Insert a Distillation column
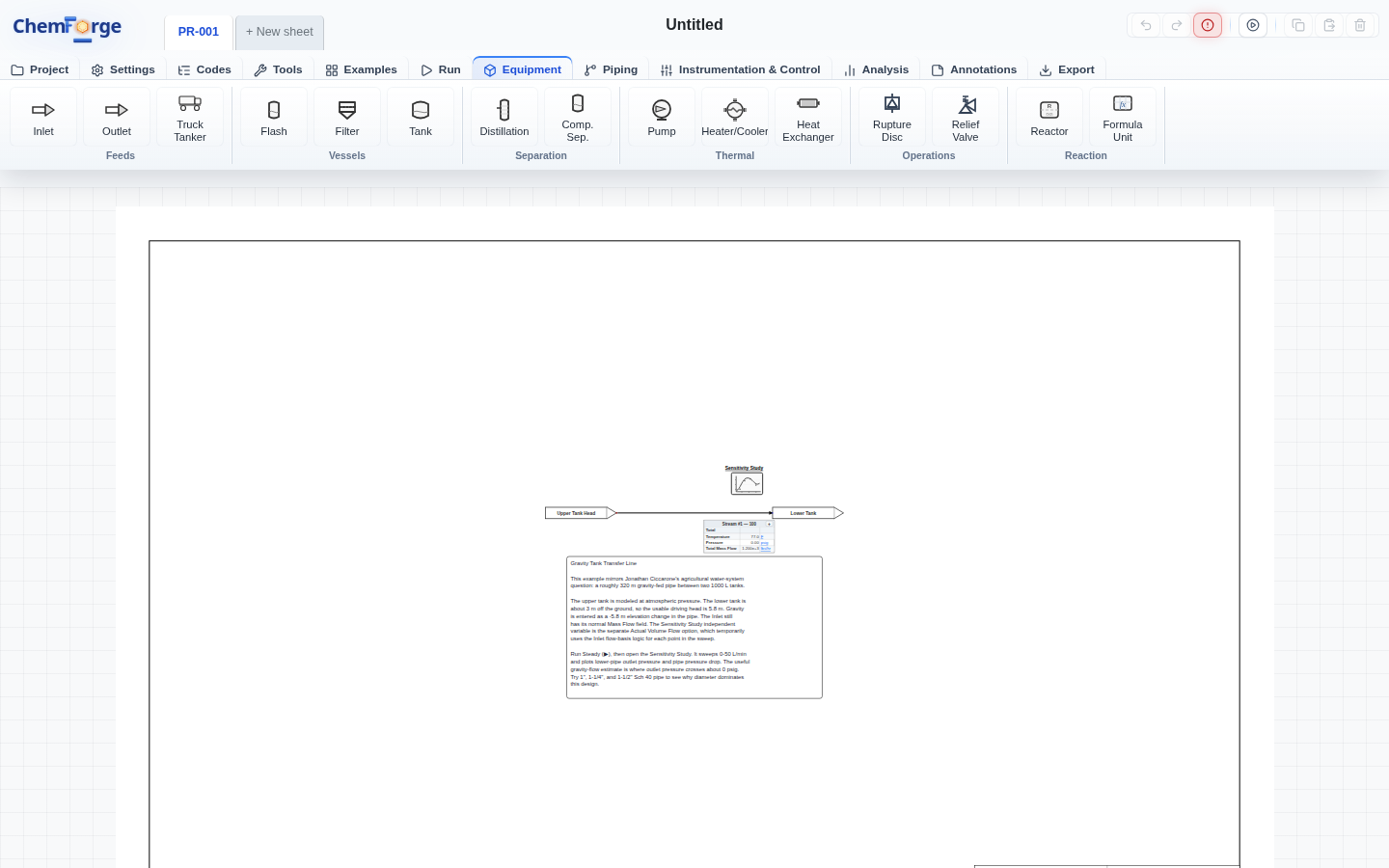Image resolution: width=1389 pixels, height=868 pixels. [x=504, y=117]
